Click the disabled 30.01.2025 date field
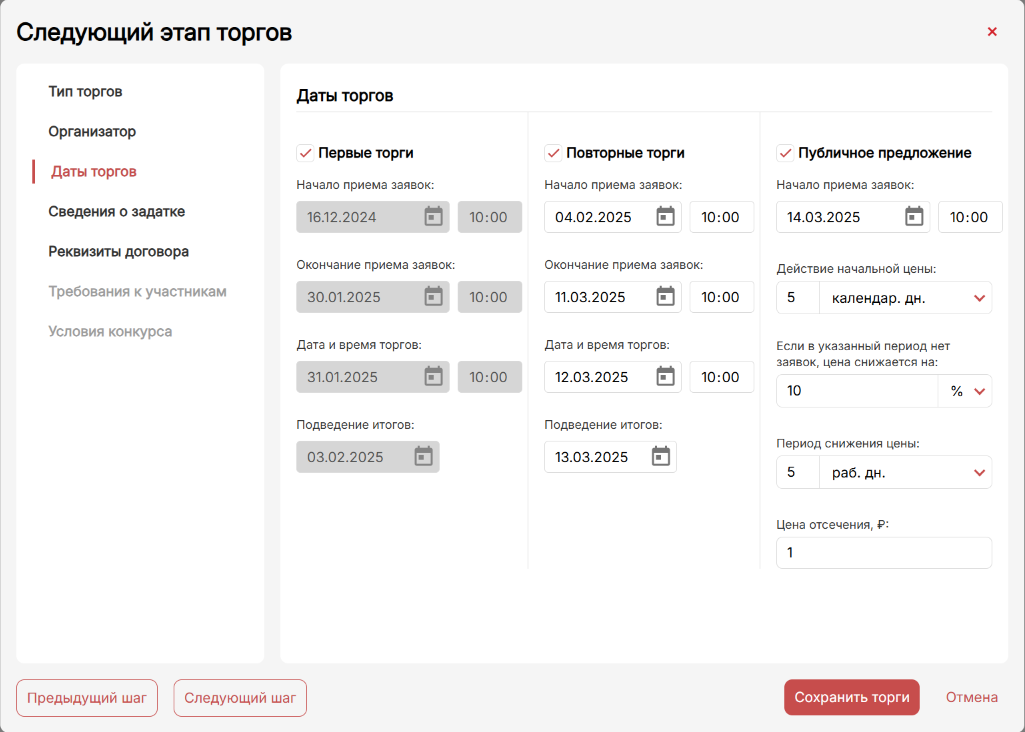This screenshot has width=1025, height=732. [373, 297]
